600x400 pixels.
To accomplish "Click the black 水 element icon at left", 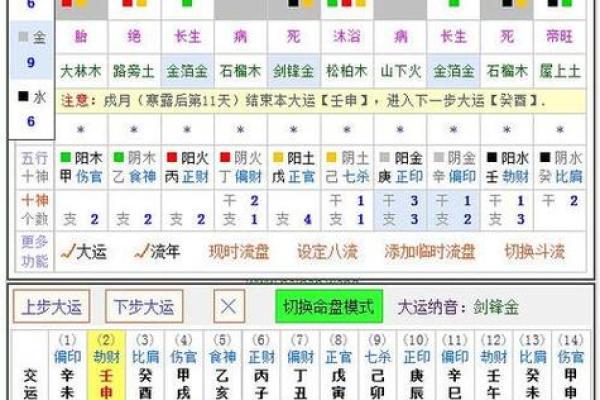I will (x=24, y=98).
